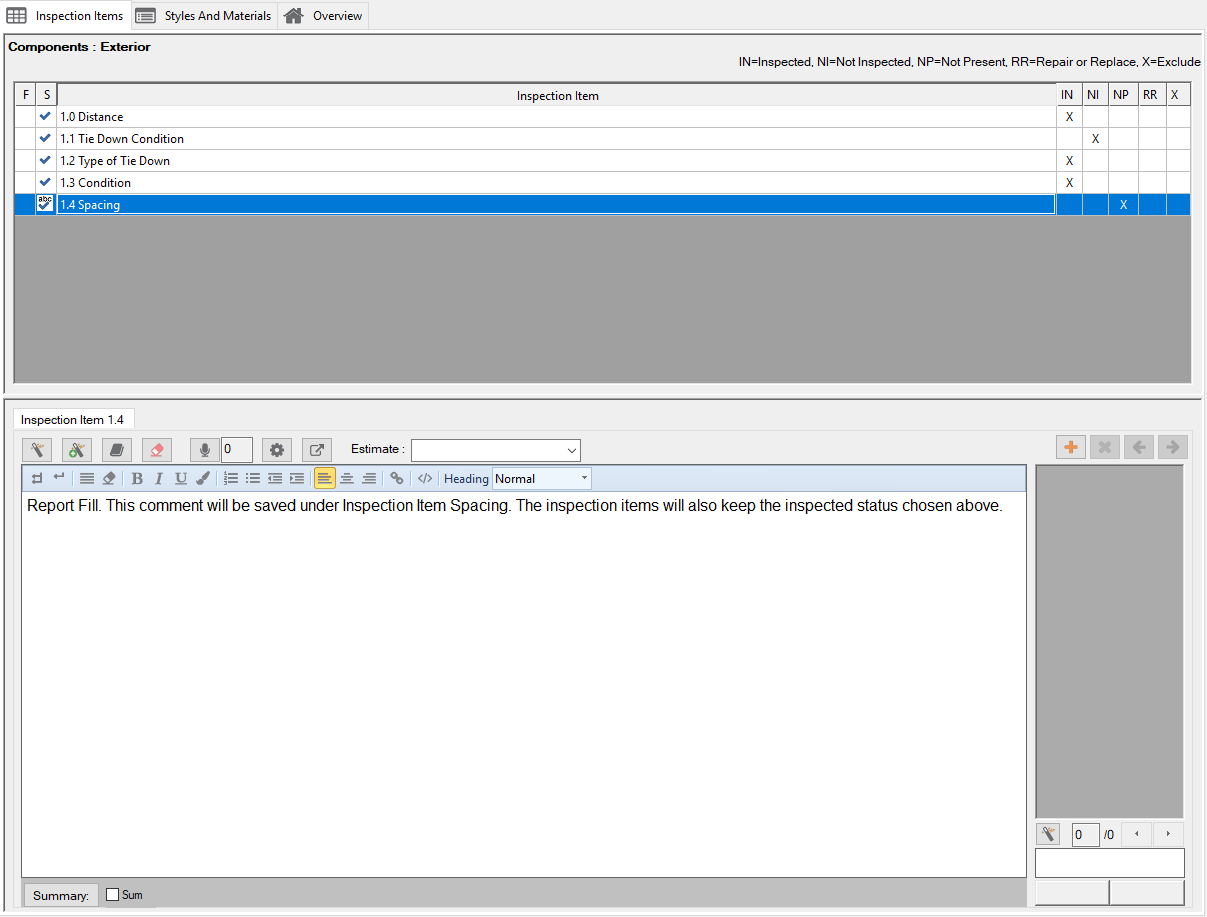
Task: Open the Estimate dropdown
Action: (x=495, y=450)
